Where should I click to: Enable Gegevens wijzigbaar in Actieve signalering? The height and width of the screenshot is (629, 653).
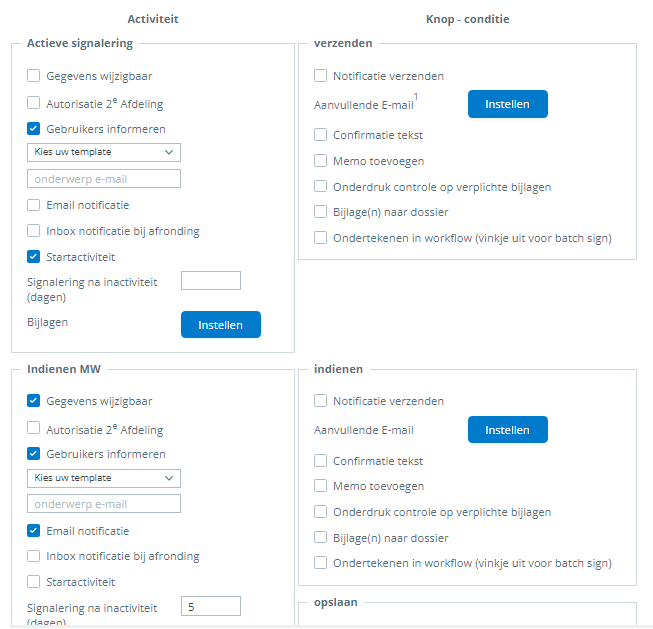click(34, 76)
